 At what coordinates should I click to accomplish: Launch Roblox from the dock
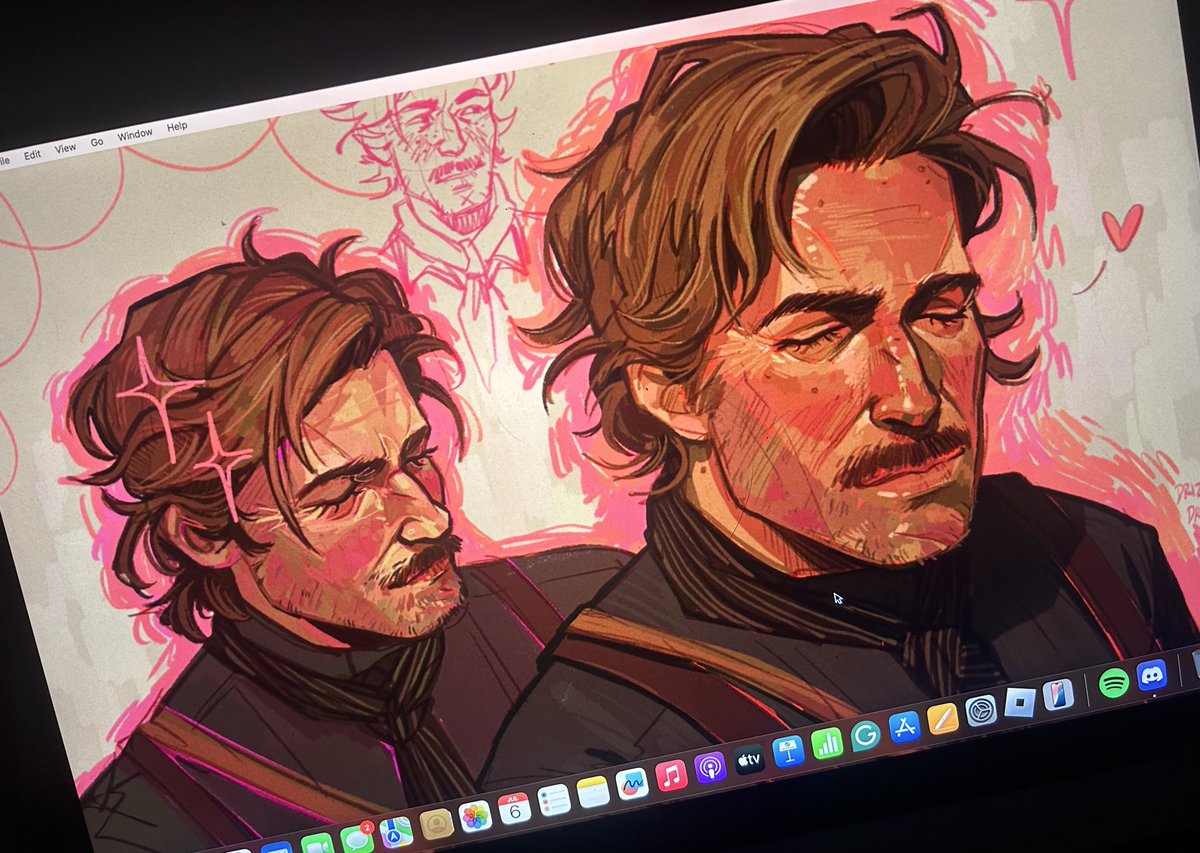[x=1019, y=702]
